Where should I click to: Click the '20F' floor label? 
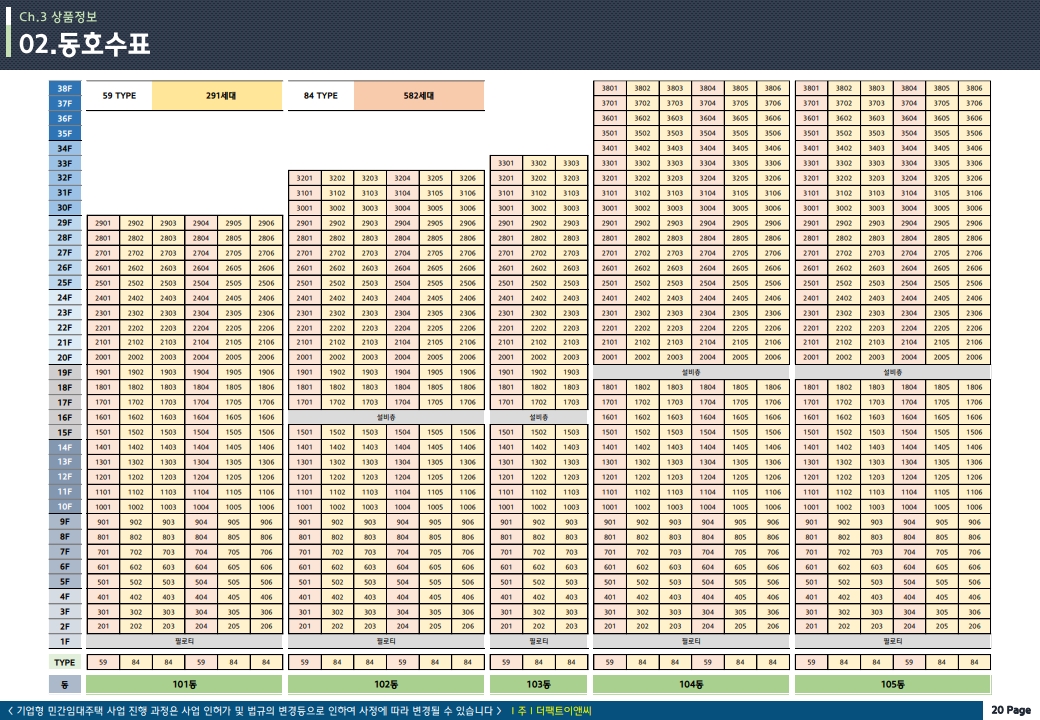[65, 357]
